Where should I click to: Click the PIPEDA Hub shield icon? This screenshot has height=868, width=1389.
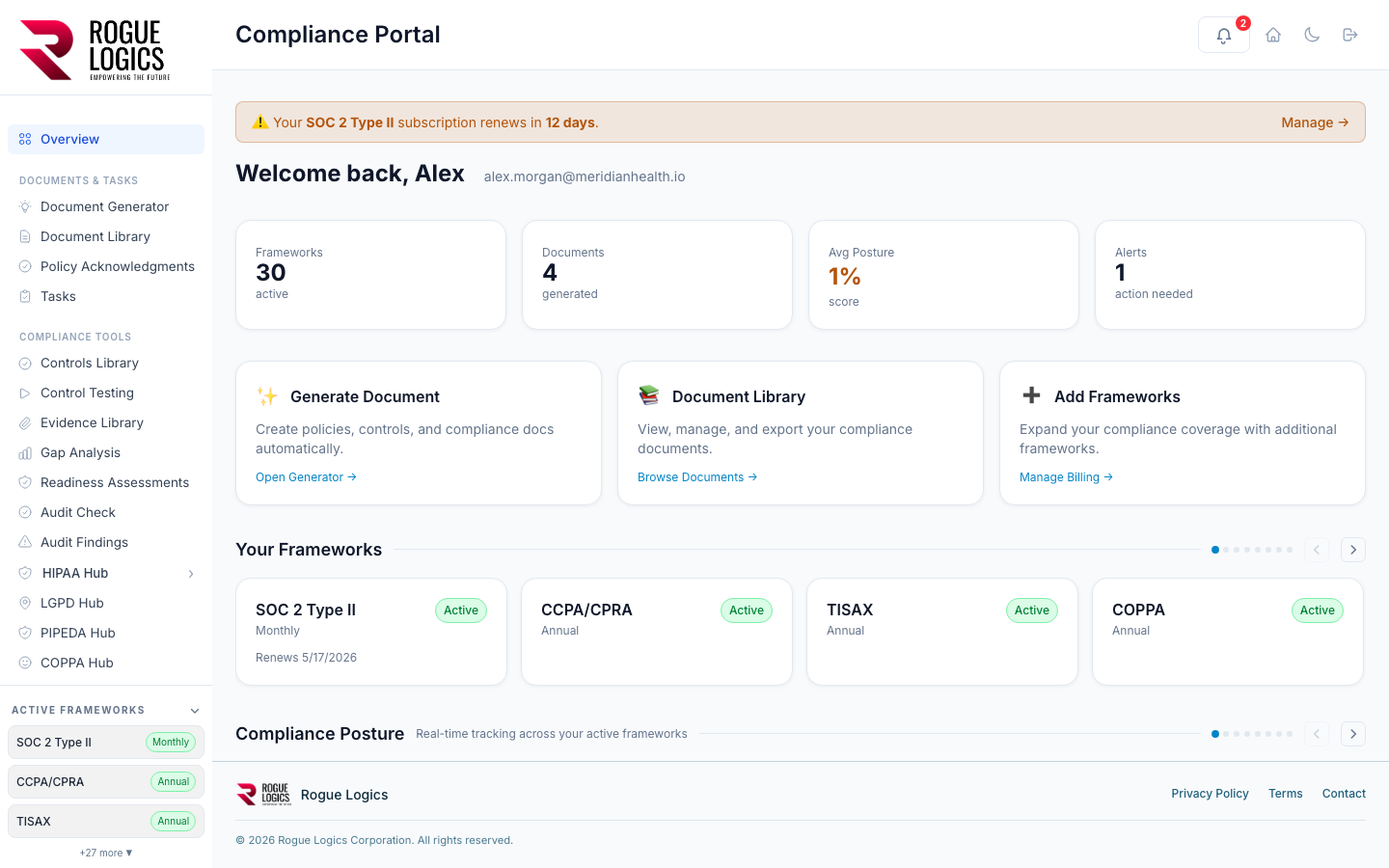pos(25,633)
